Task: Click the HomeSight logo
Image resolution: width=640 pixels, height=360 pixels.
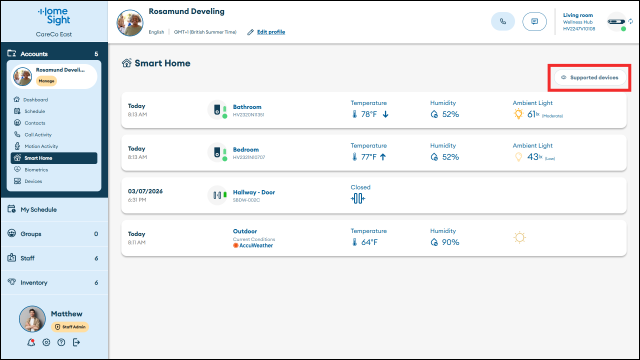Action: 54,16
